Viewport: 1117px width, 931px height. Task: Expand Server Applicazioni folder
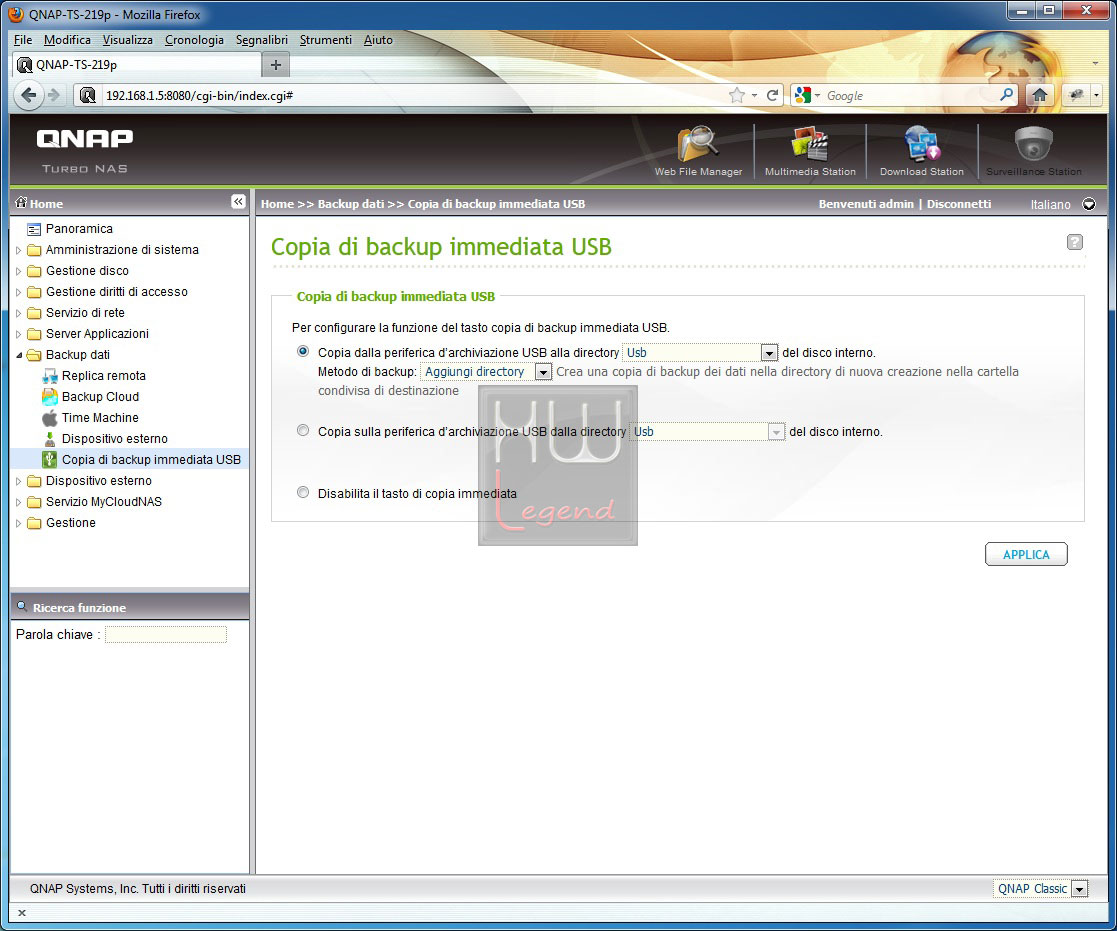coord(19,334)
